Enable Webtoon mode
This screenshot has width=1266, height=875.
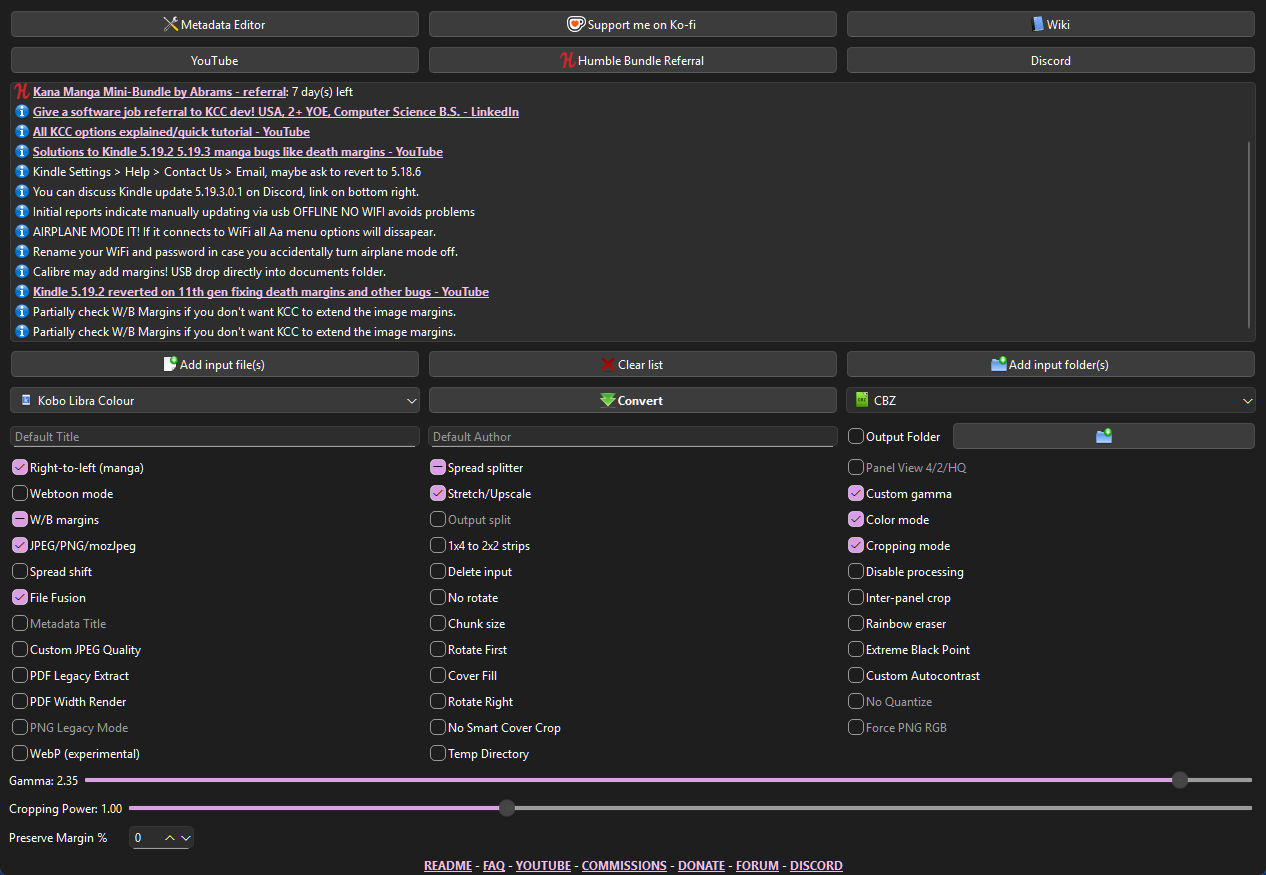20,493
